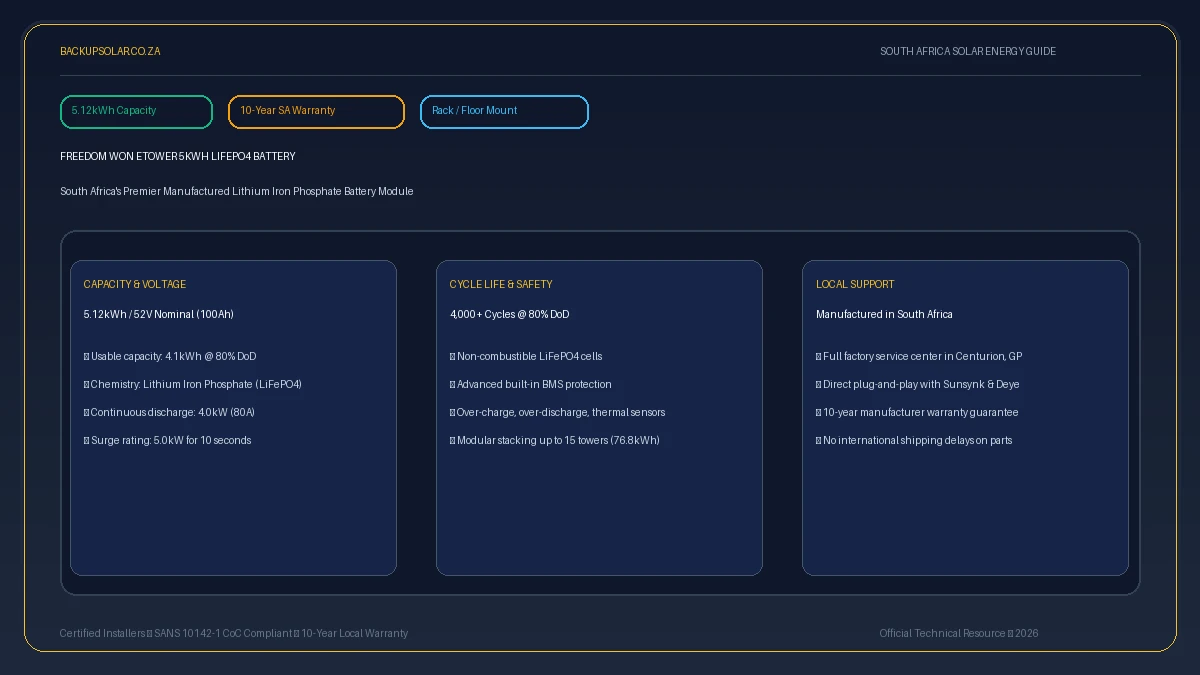Click "Modular stacking up to 15 towers (76.8kWh)"
Viewport: 1200px width, 675px height.
[x=558, y=441]
